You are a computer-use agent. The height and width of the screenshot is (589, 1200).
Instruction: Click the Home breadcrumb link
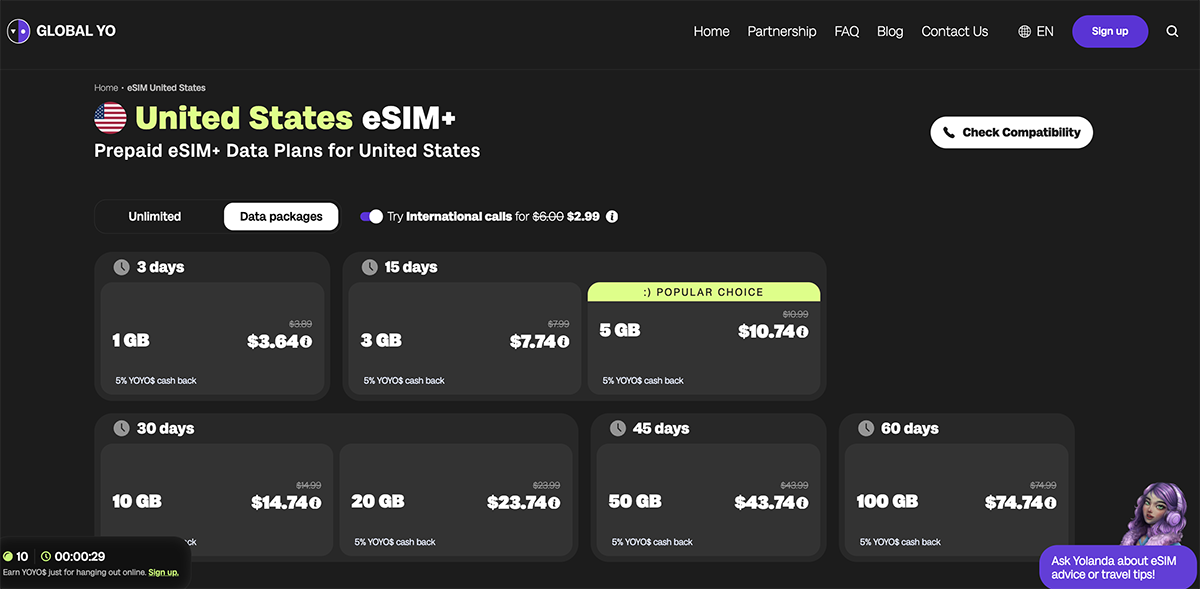click(106, 88)
